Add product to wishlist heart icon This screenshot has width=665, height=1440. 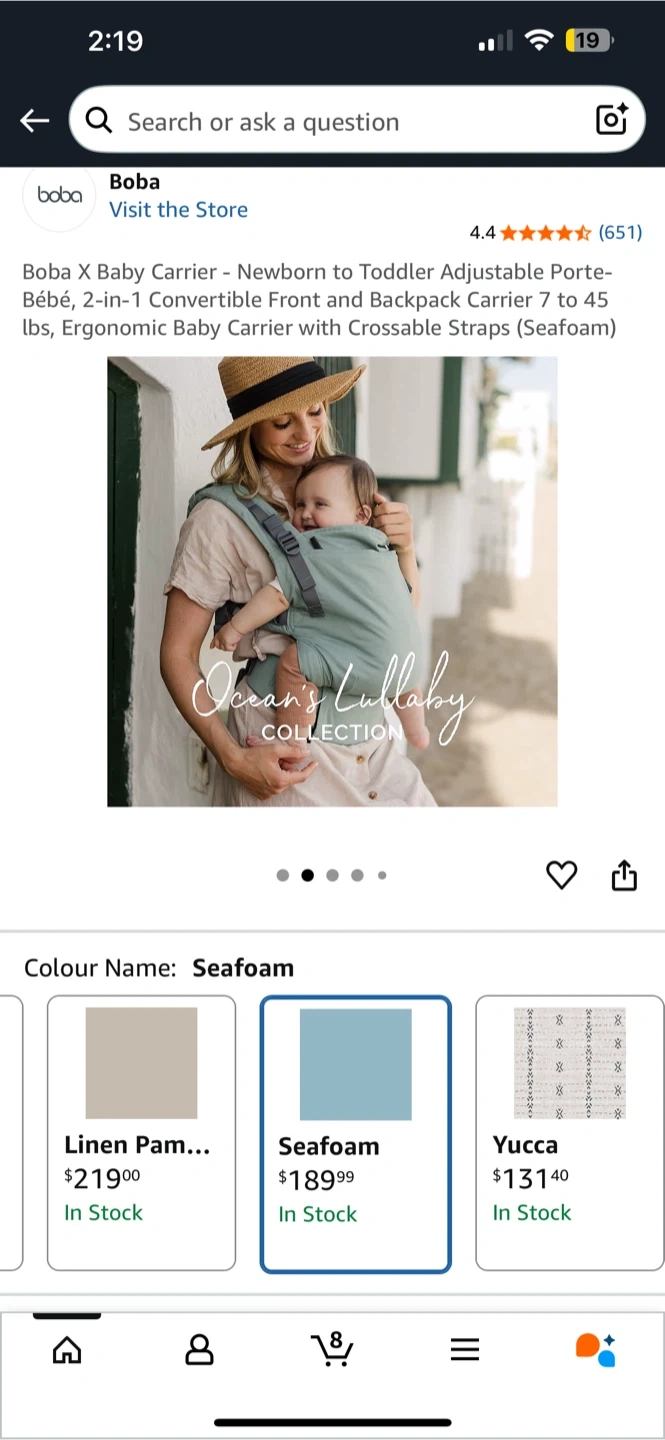click(562, 875)
